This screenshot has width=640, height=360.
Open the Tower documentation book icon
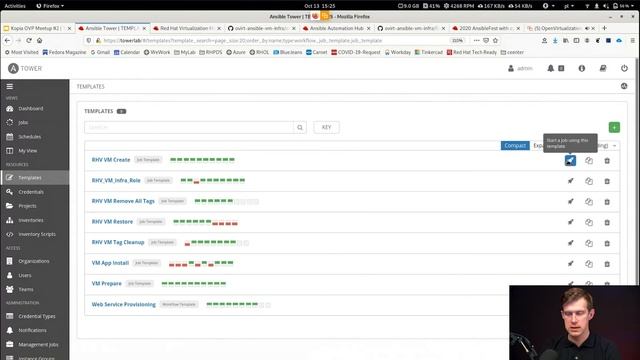point(603,68)
